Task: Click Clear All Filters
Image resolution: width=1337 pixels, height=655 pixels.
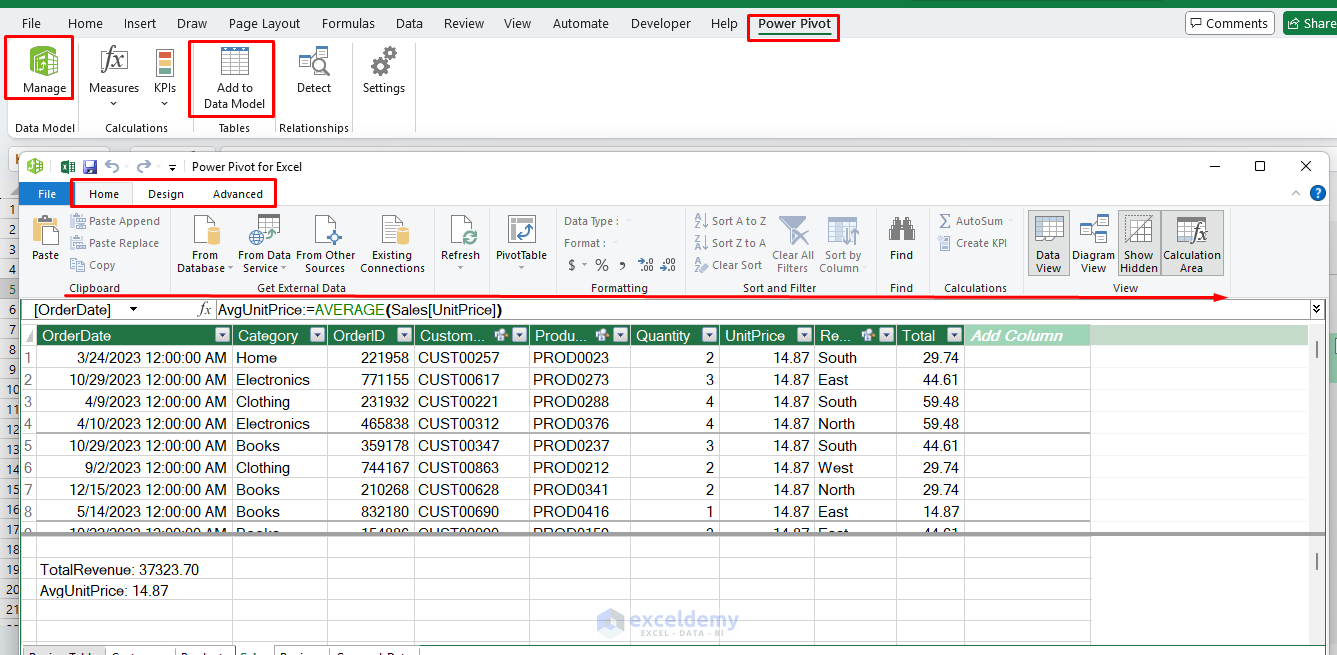Action: point(793,244)
